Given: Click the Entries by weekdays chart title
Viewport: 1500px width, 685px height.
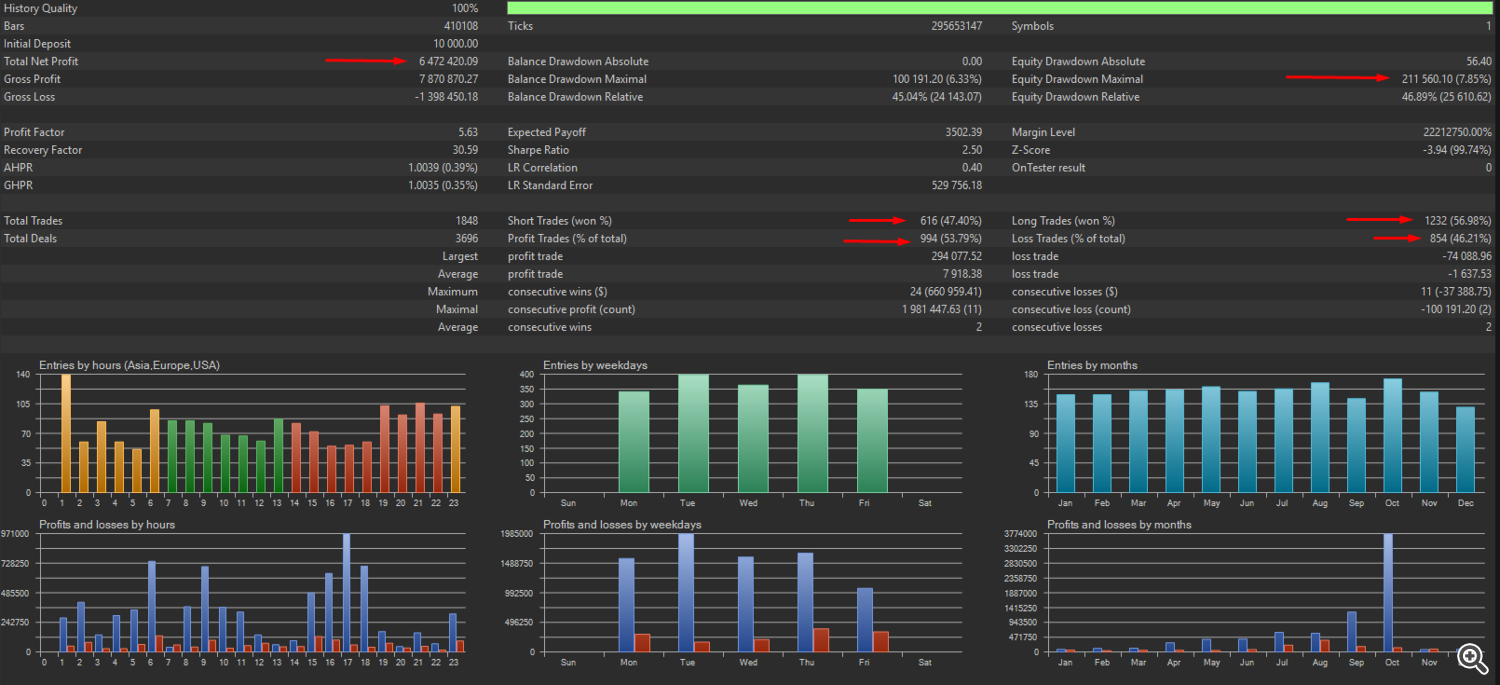Looking at the screenshot, I should pyautogui.click(x=595, y=365).
